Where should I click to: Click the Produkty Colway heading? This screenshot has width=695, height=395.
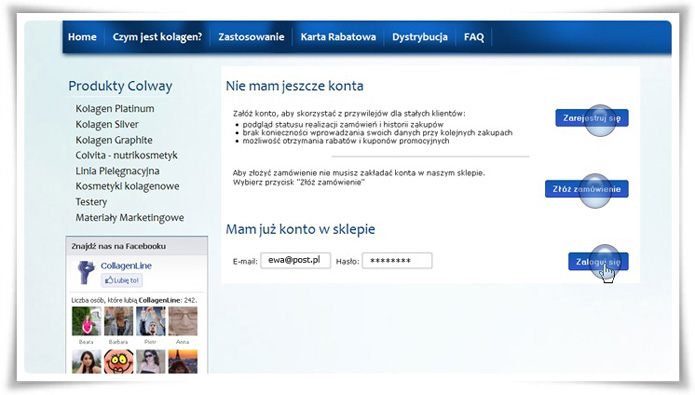click(120, 86)
